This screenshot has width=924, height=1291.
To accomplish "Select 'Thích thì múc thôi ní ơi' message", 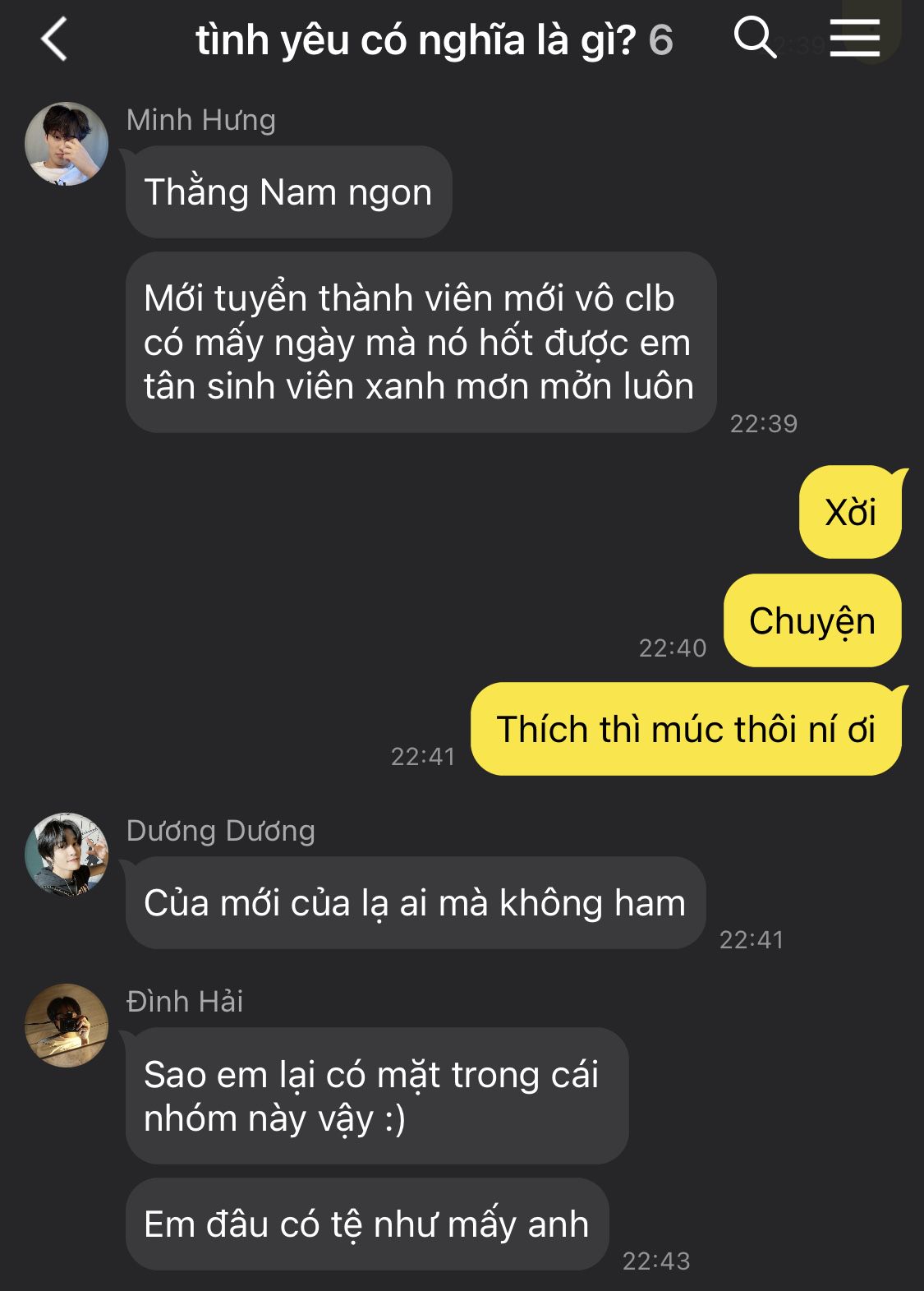I will (687, 729).
